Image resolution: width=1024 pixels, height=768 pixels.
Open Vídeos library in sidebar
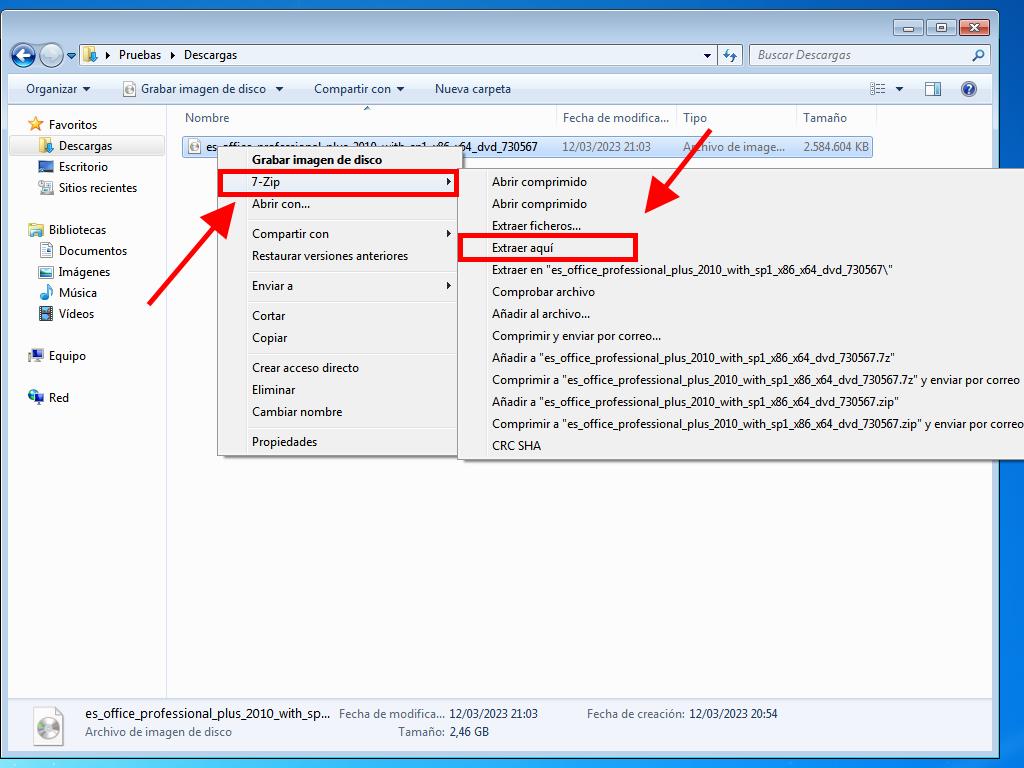click(76, 314)
